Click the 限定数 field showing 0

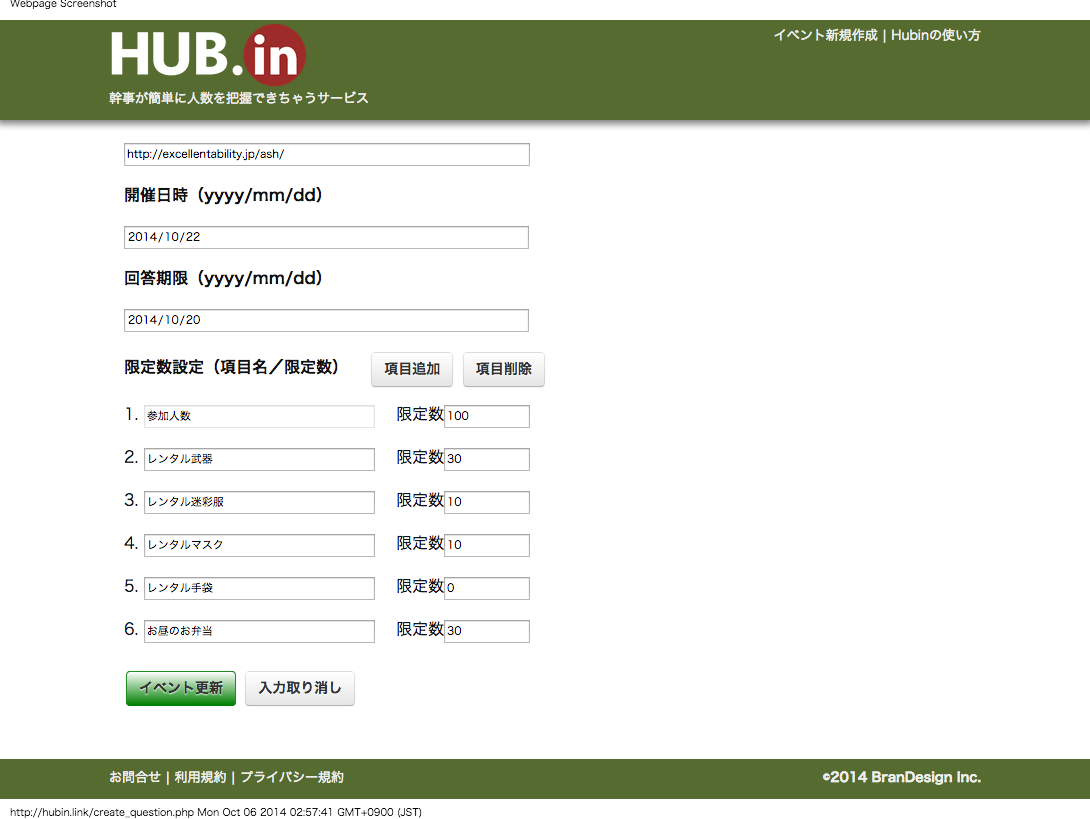[486, 588]
